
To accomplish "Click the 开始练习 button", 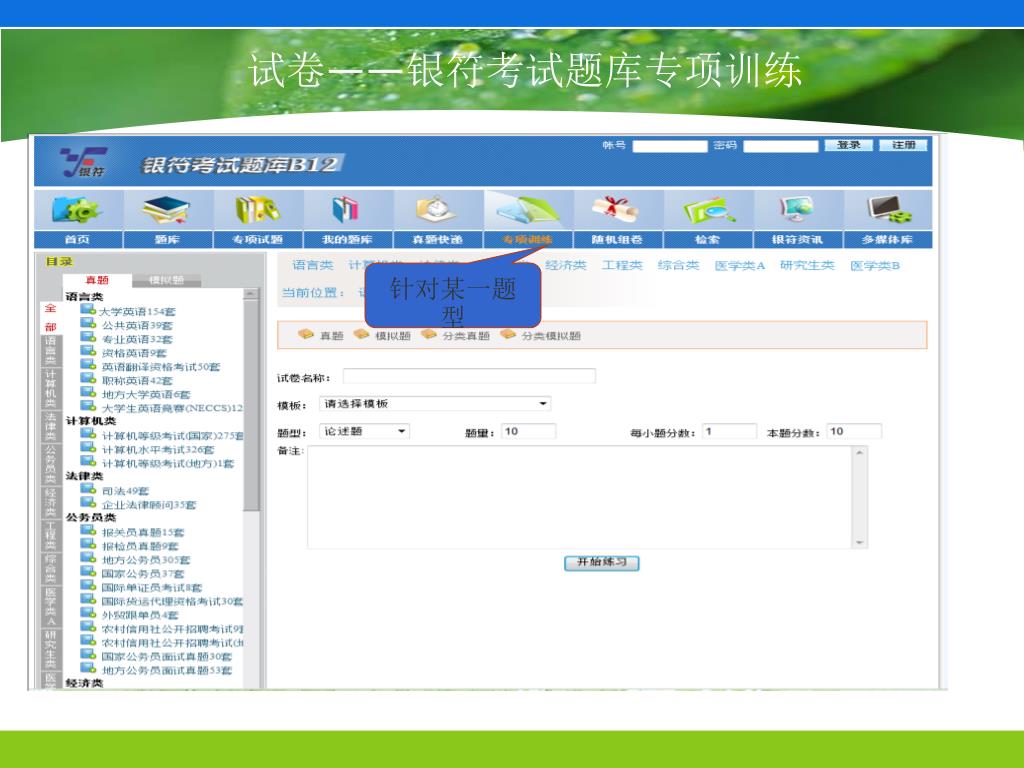I will tap(601, 562).
